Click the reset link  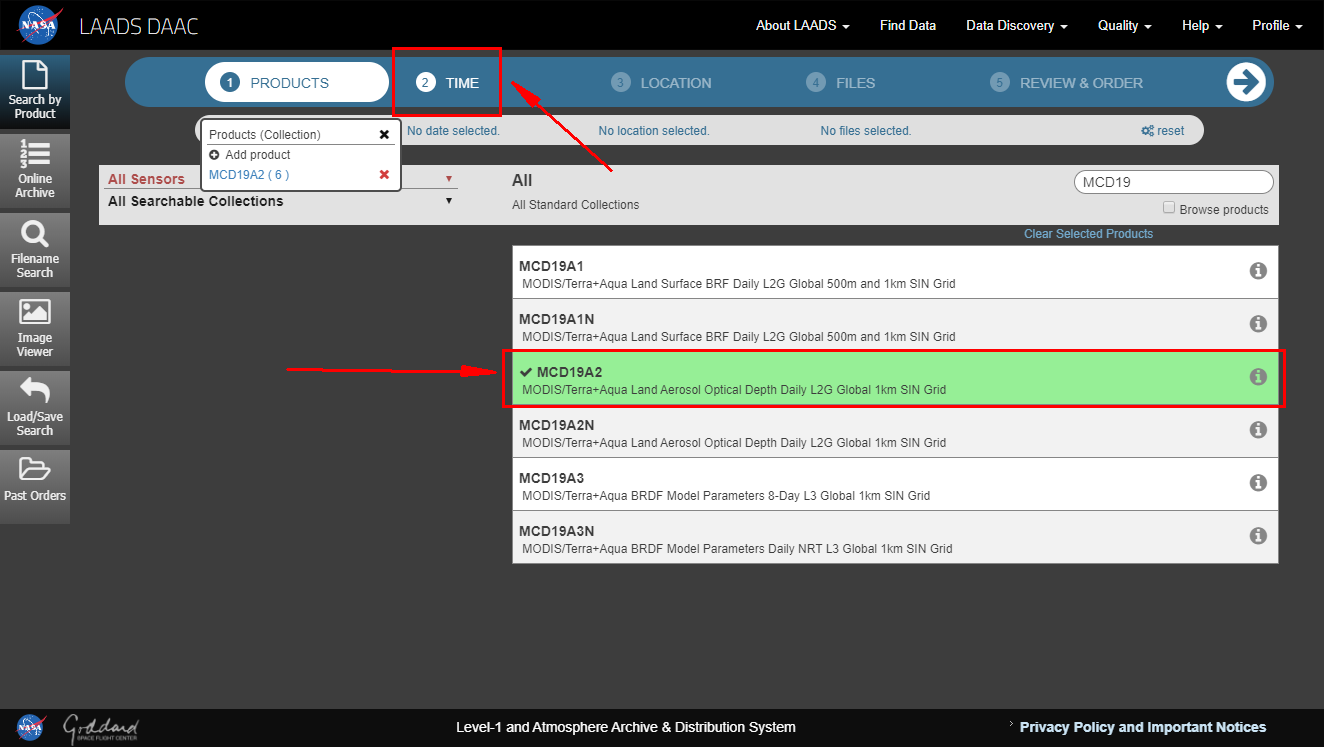coord(1163,131)
